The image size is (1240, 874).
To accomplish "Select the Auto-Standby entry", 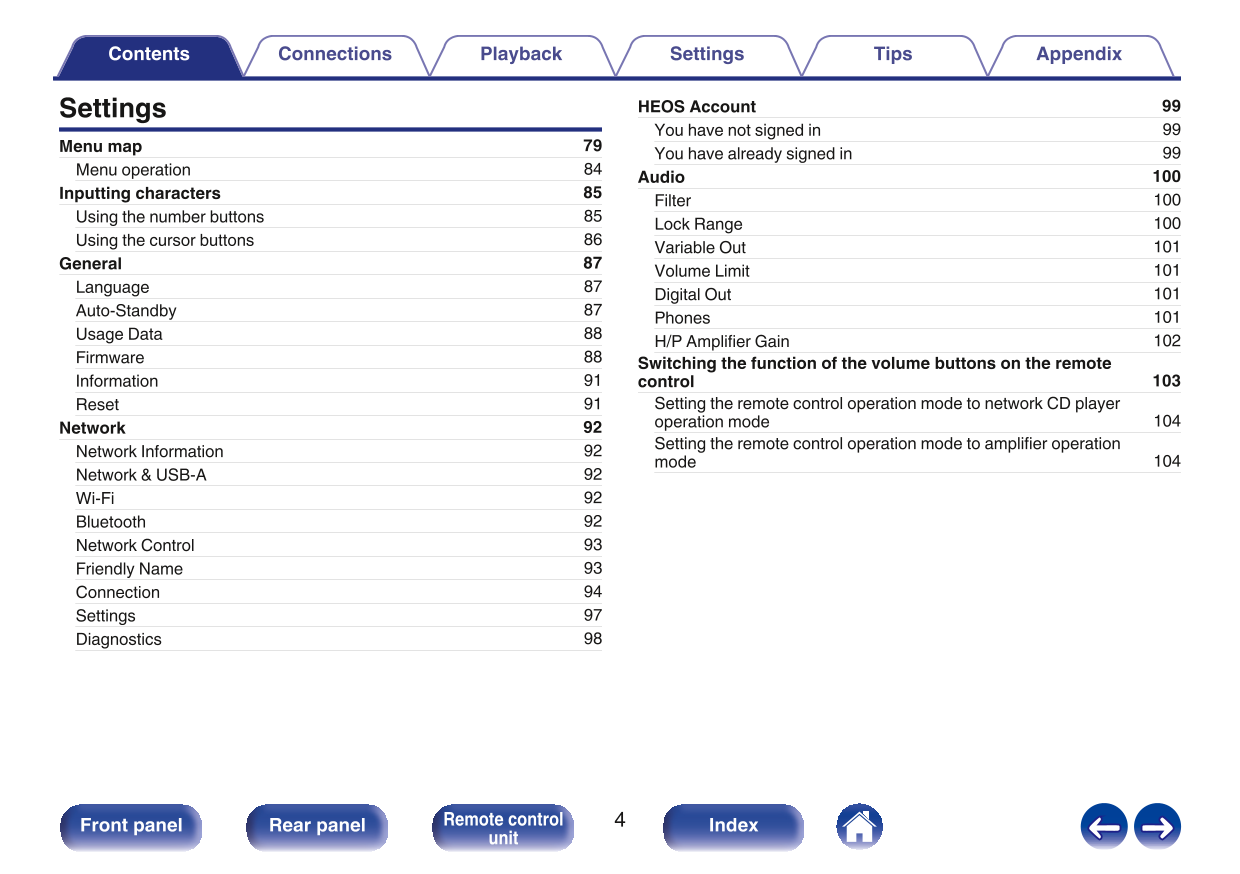I will 126,311.
